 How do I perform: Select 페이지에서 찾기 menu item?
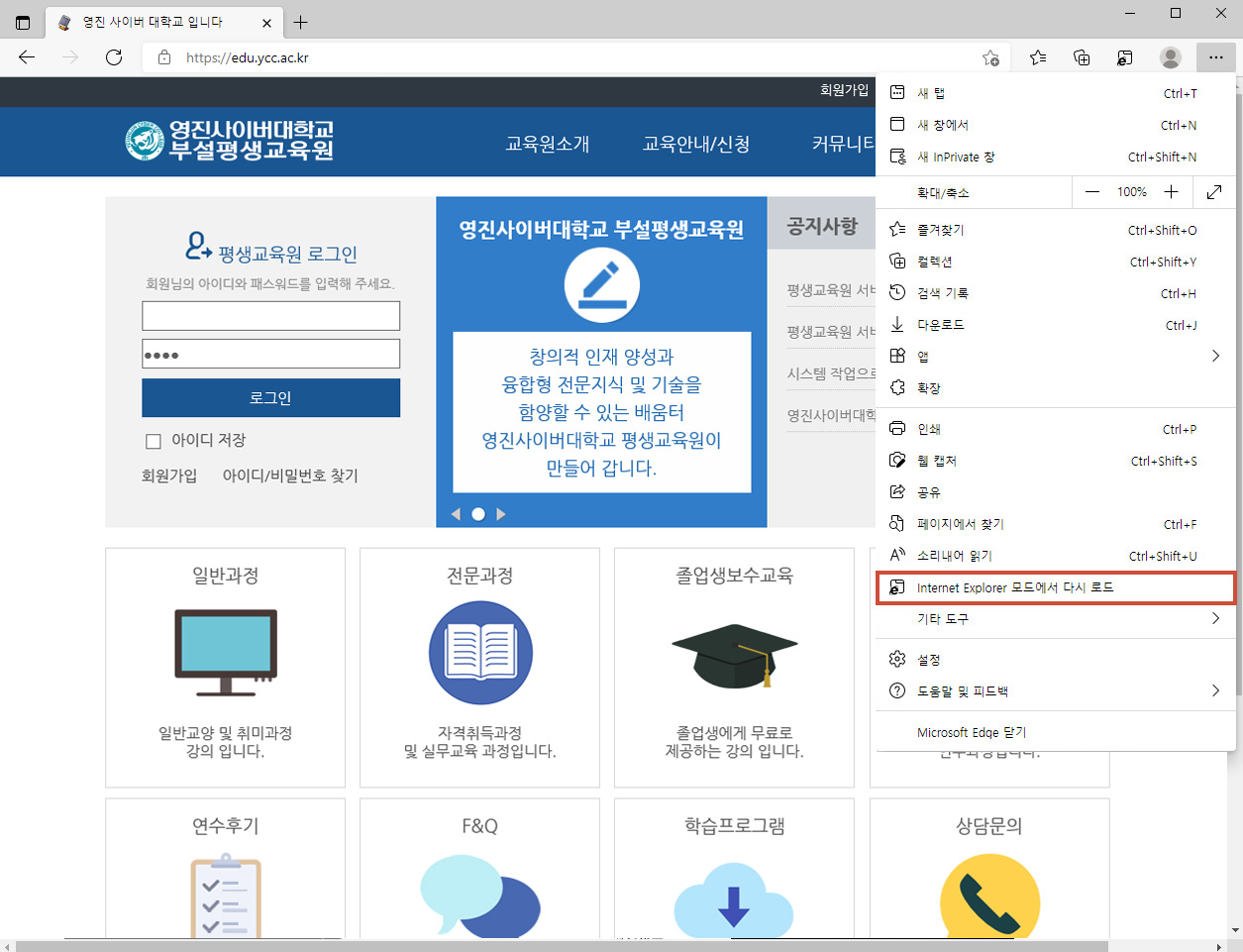(x=1056, y=524)
